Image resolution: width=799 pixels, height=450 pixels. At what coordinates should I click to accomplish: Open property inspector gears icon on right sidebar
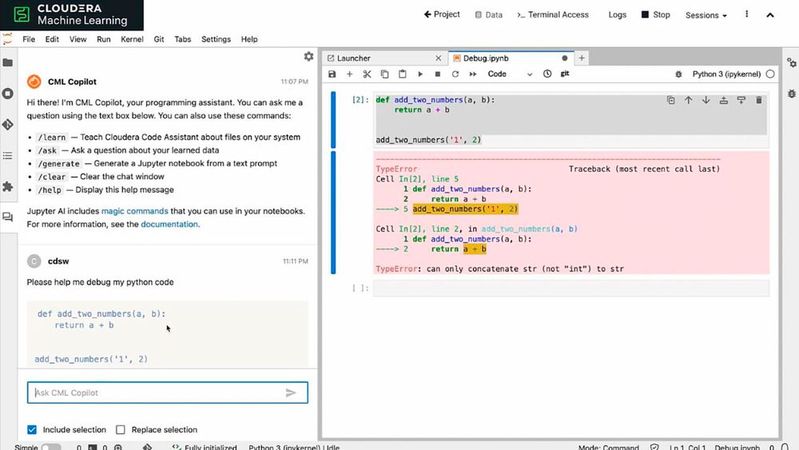(791, 63)
